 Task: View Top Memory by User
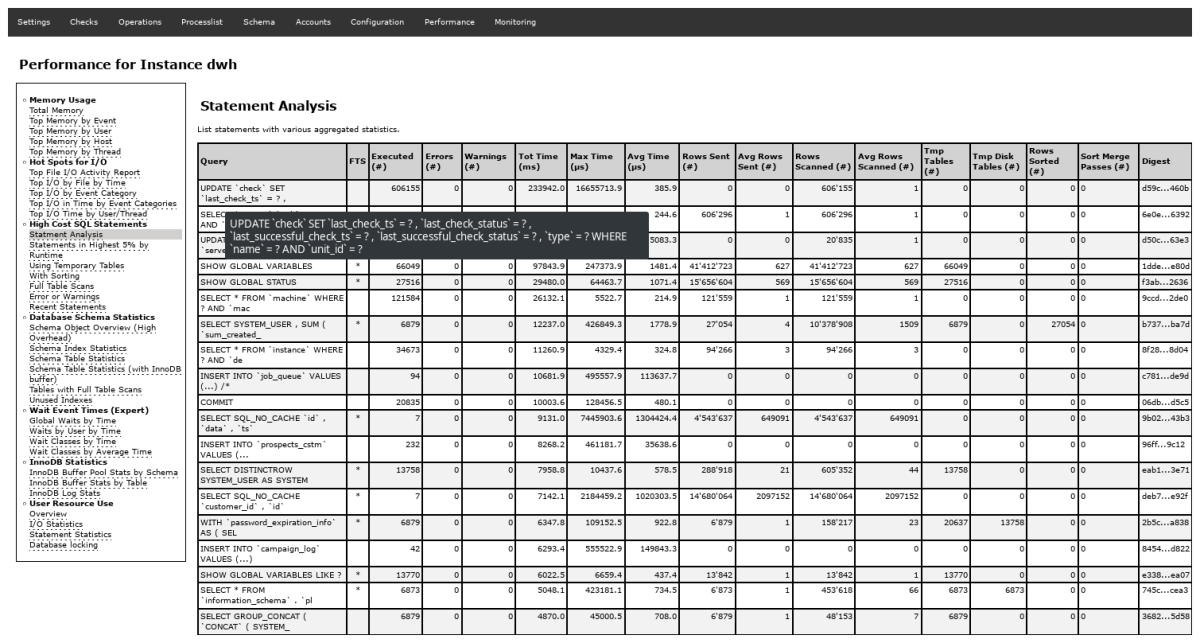71,130
